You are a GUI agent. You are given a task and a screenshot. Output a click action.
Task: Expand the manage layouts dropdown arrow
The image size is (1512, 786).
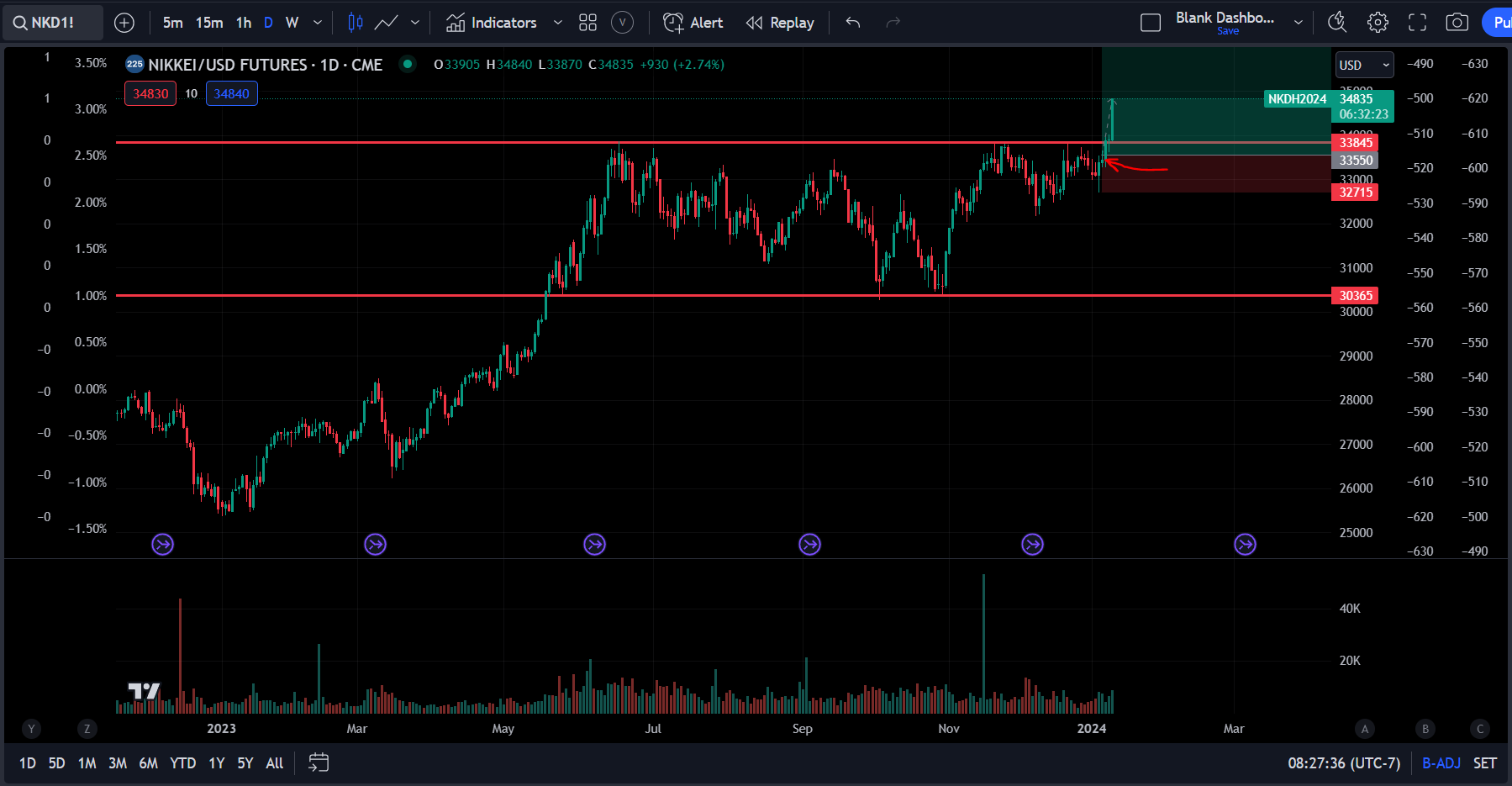(1299, 23)
